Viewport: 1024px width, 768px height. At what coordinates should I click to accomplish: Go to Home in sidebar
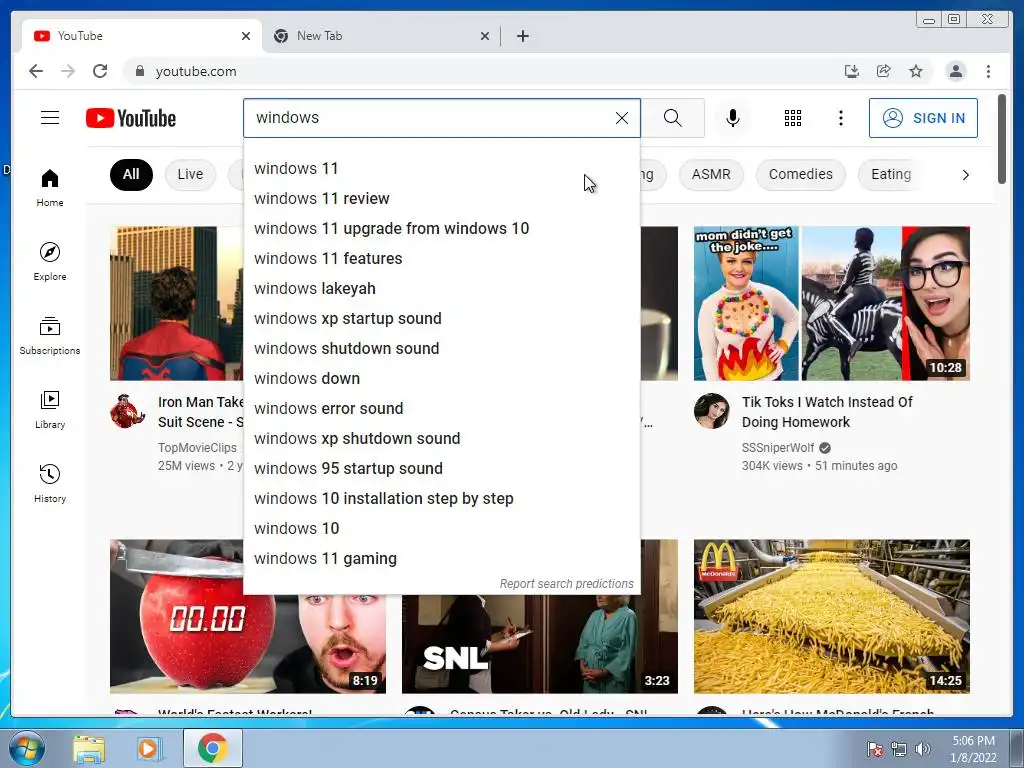[50, 188]
